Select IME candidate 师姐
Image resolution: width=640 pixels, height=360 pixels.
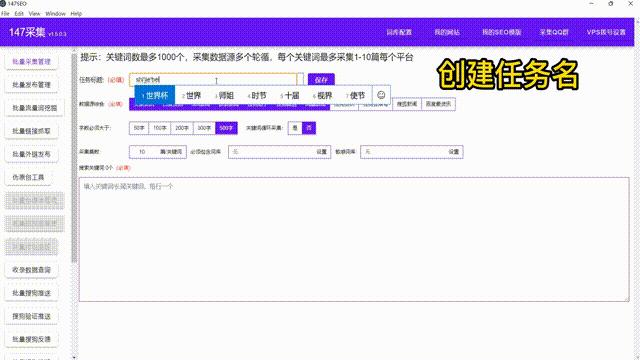(224, 96)
